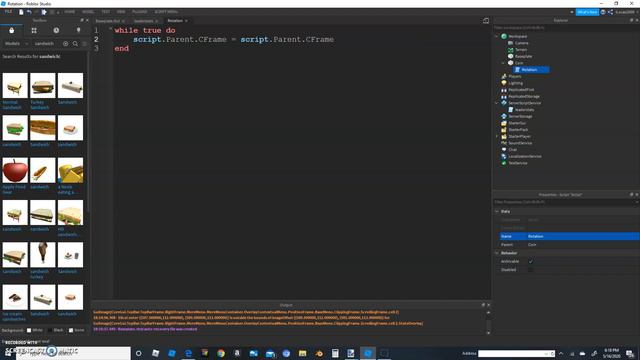Select LocalizationService in Explorer

(x=525, y=156)
